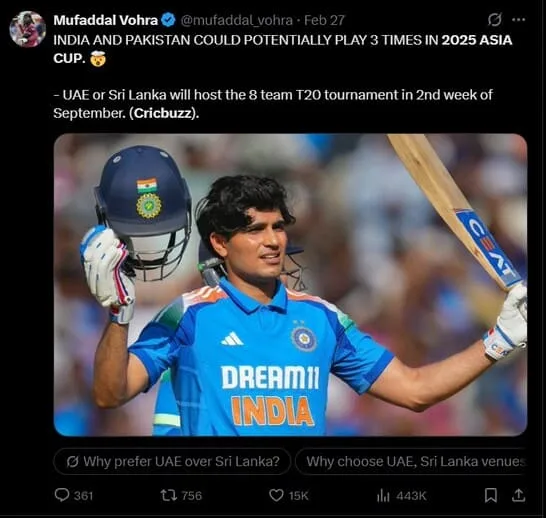Open the cricketer photo attached to the tweet

coord(290,285)
